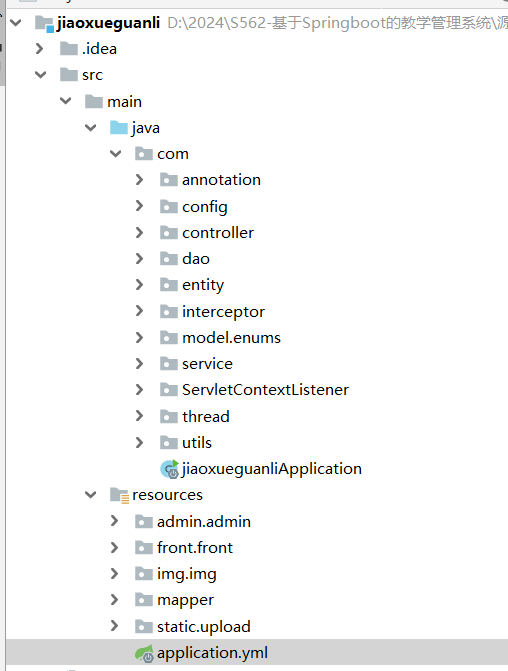Collapse the jiaoxueguanli project root chevron
Viewport: 508px width, 671px height.
coord(16,22)
